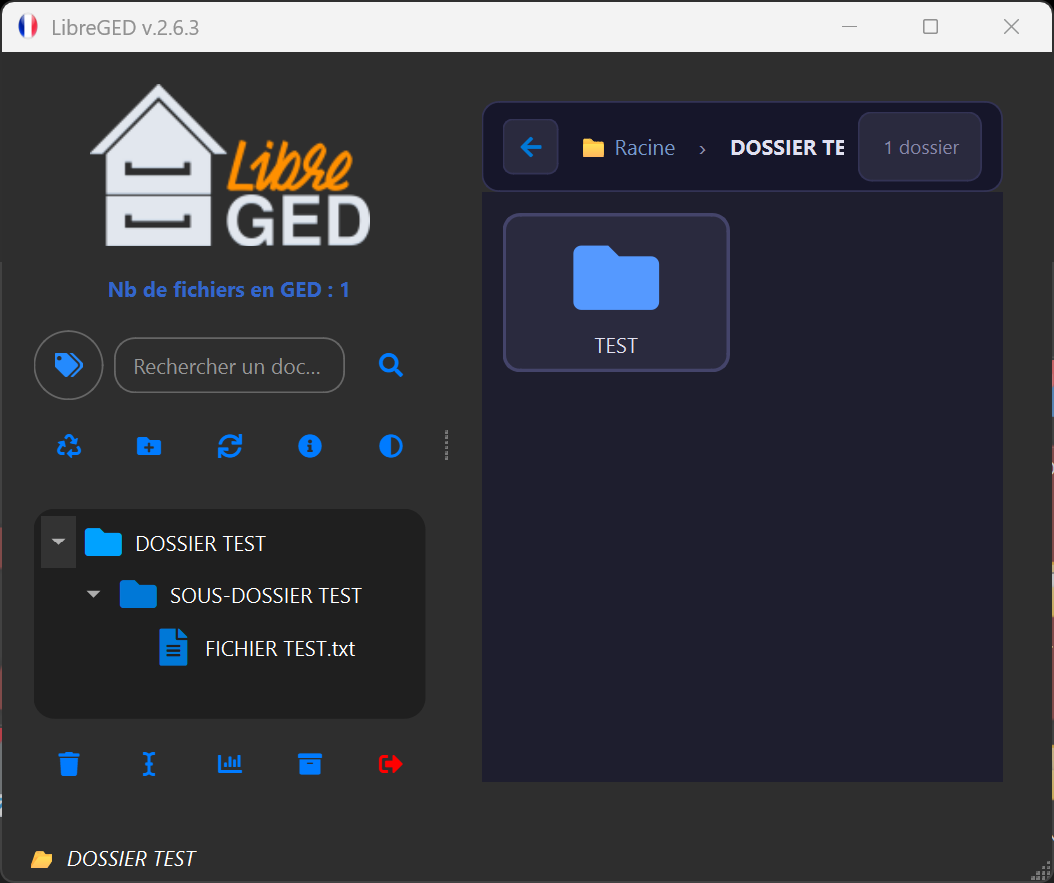Collapse the SOUS-DOSSIER TEST tree node
Image resolution: width=1054 pixels, height=883 pixels.
[x=94, y=595]
